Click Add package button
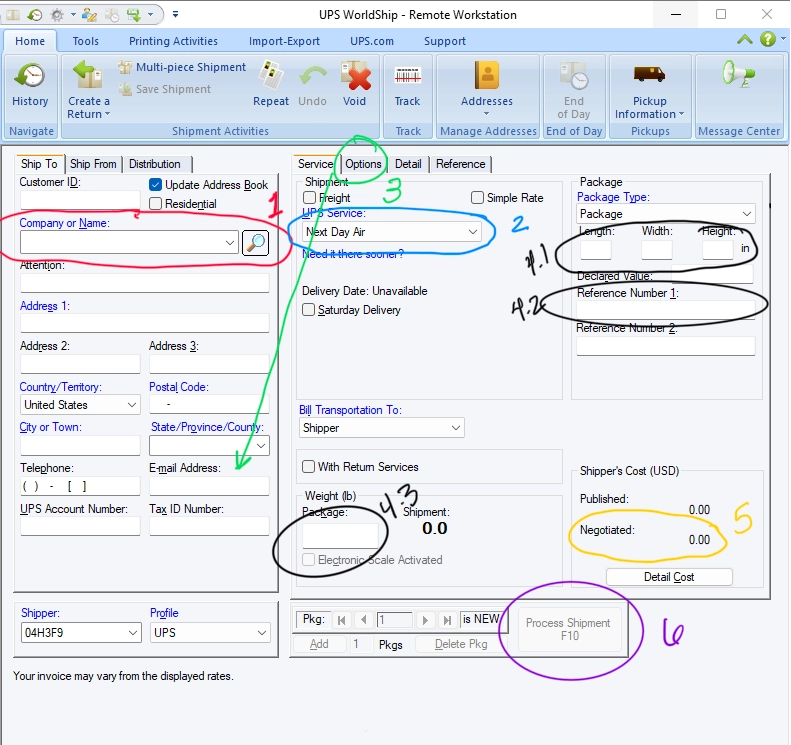791x745 pixels. pyautogui.click(x=319, y=644)
